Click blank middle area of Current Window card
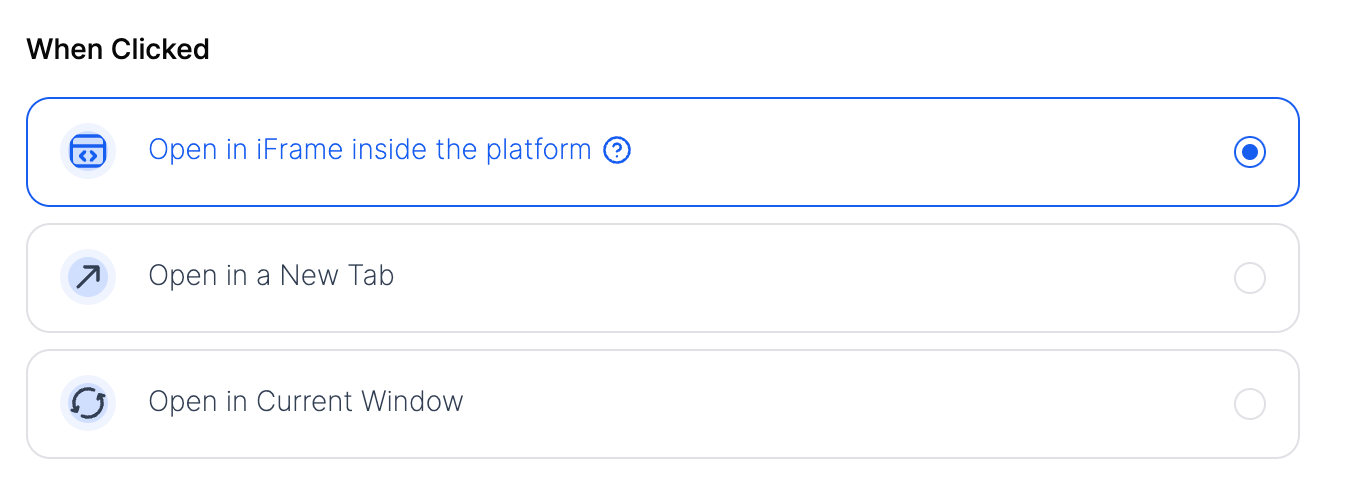This screenshot has width=1348, height=488. point(800,404)
